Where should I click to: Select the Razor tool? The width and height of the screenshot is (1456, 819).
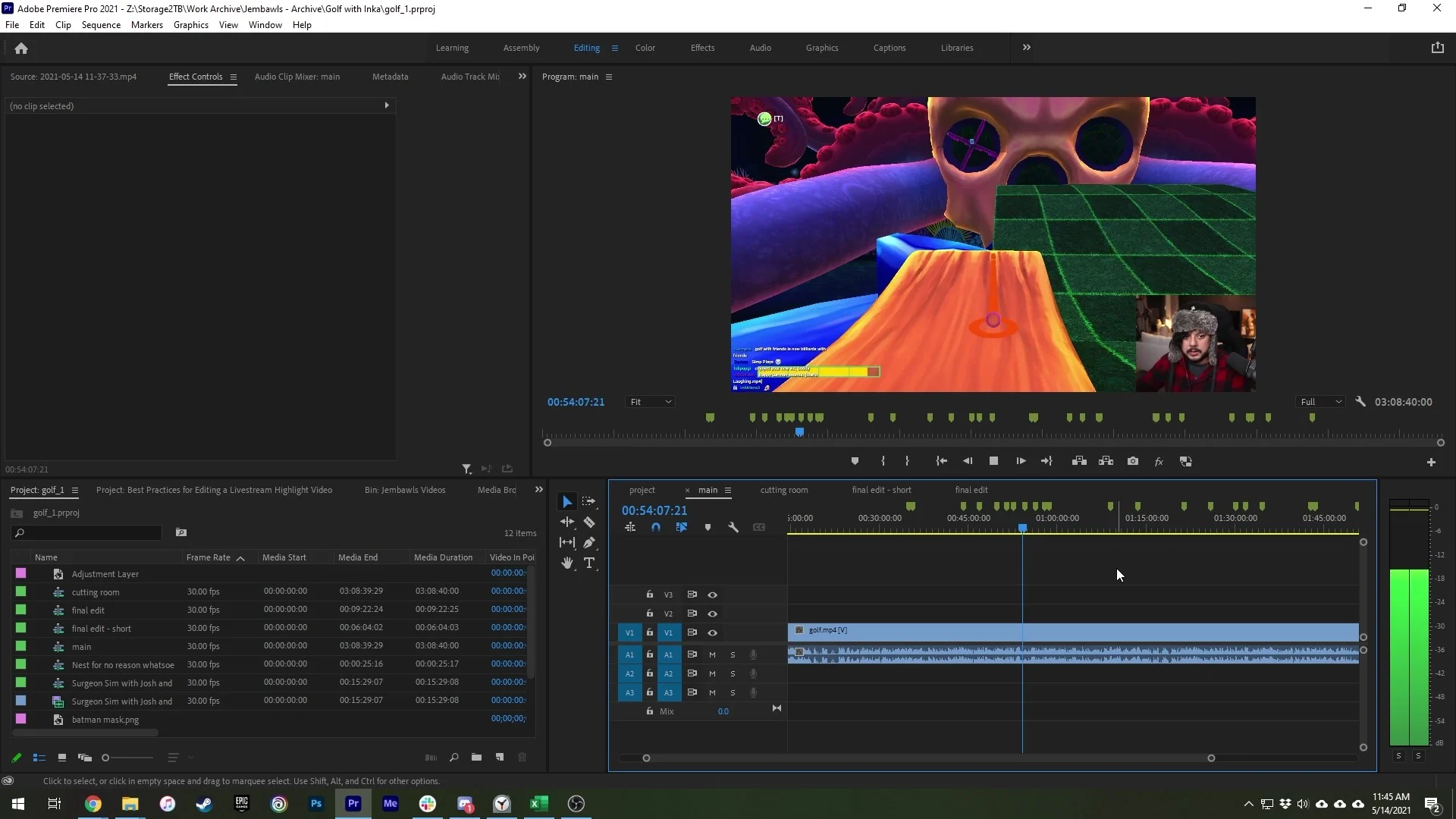(589, 522)
